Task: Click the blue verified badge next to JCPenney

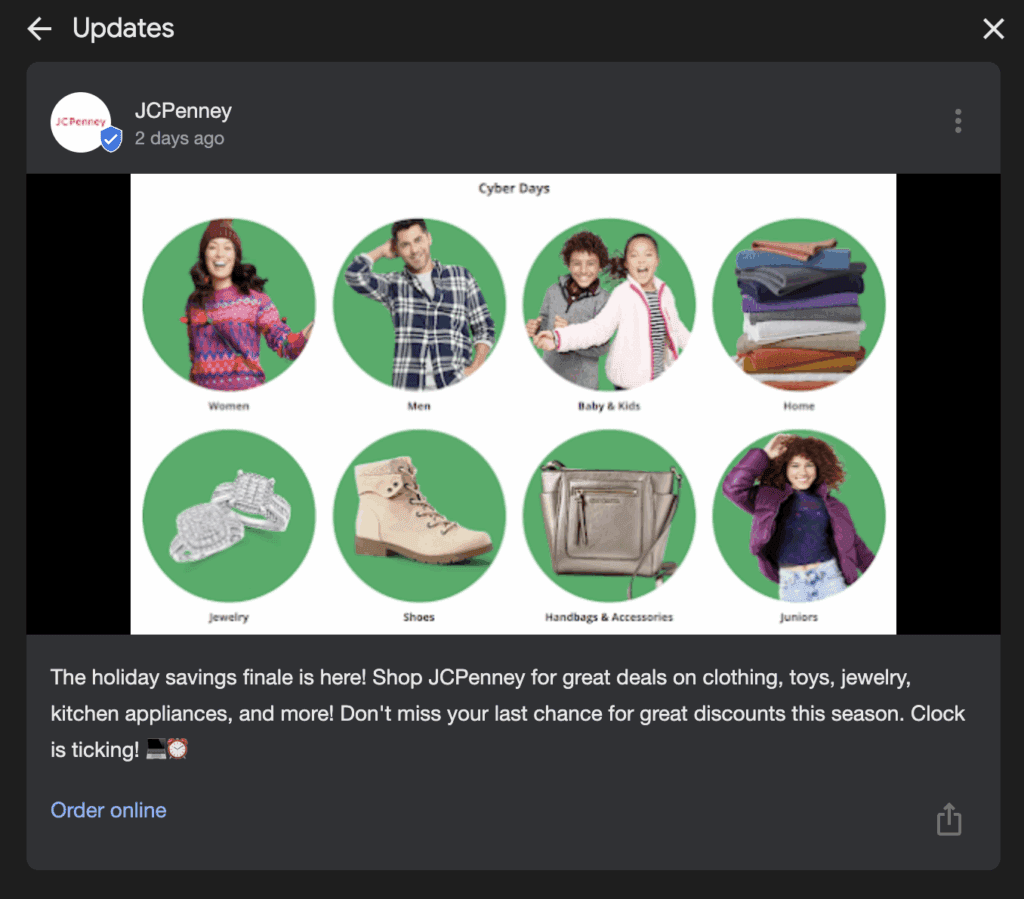Action: [112, 141]
